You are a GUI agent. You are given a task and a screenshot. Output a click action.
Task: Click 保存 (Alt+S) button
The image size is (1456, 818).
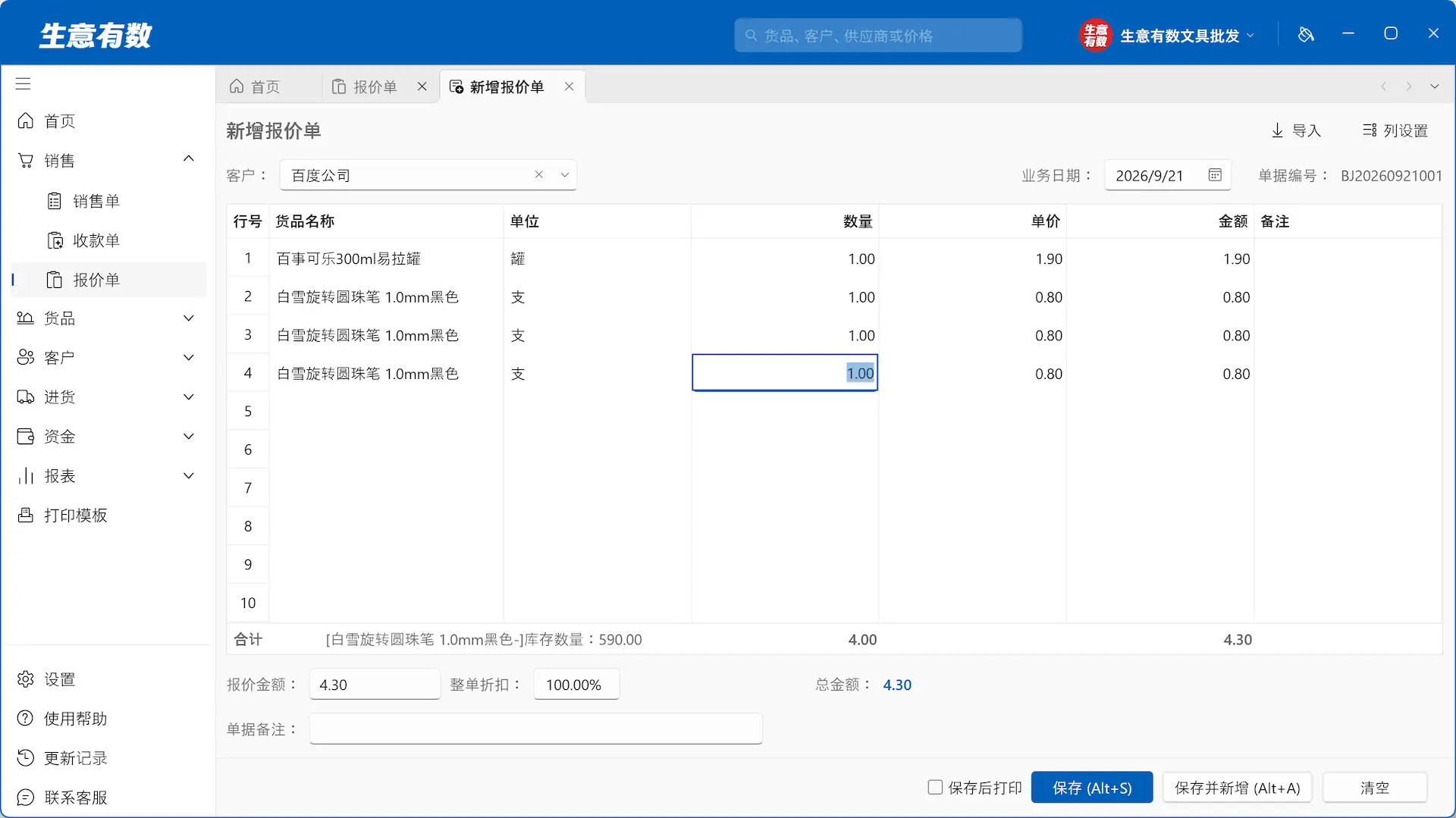tap(1092, 788)
